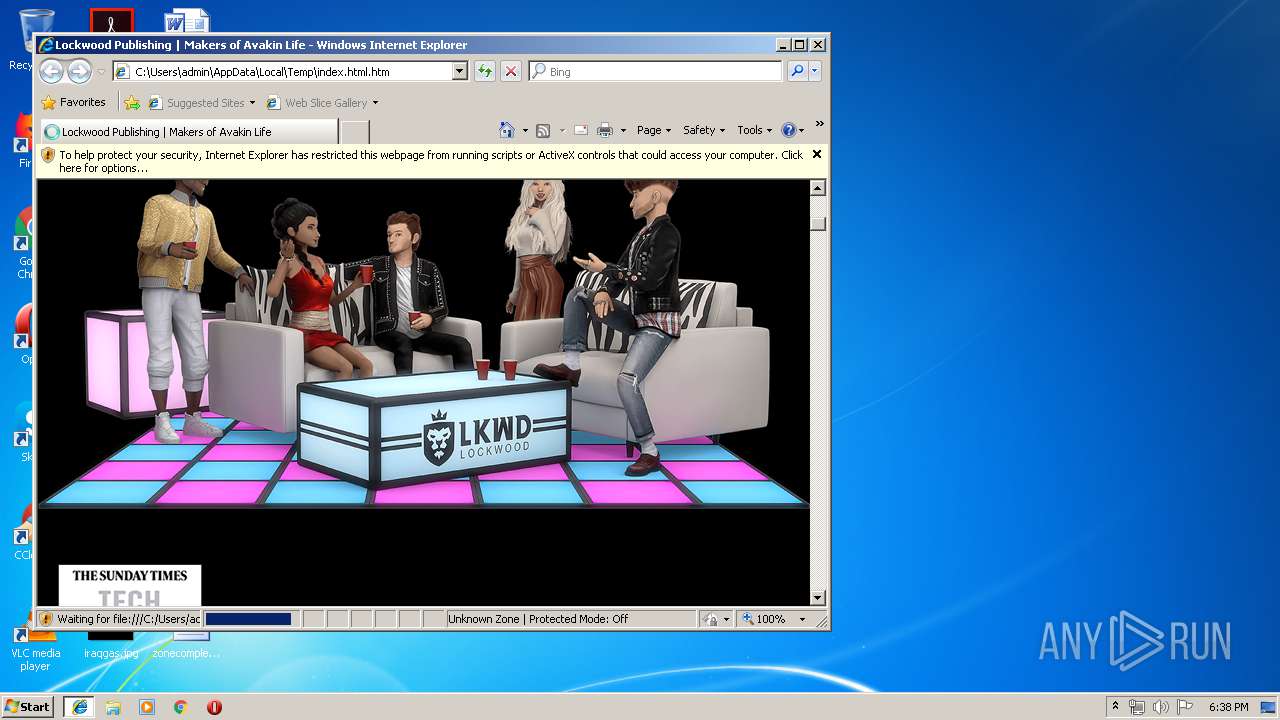Click the Read Mail envelope icon
Screen dimensions: 1280x720
coord(580,130)
